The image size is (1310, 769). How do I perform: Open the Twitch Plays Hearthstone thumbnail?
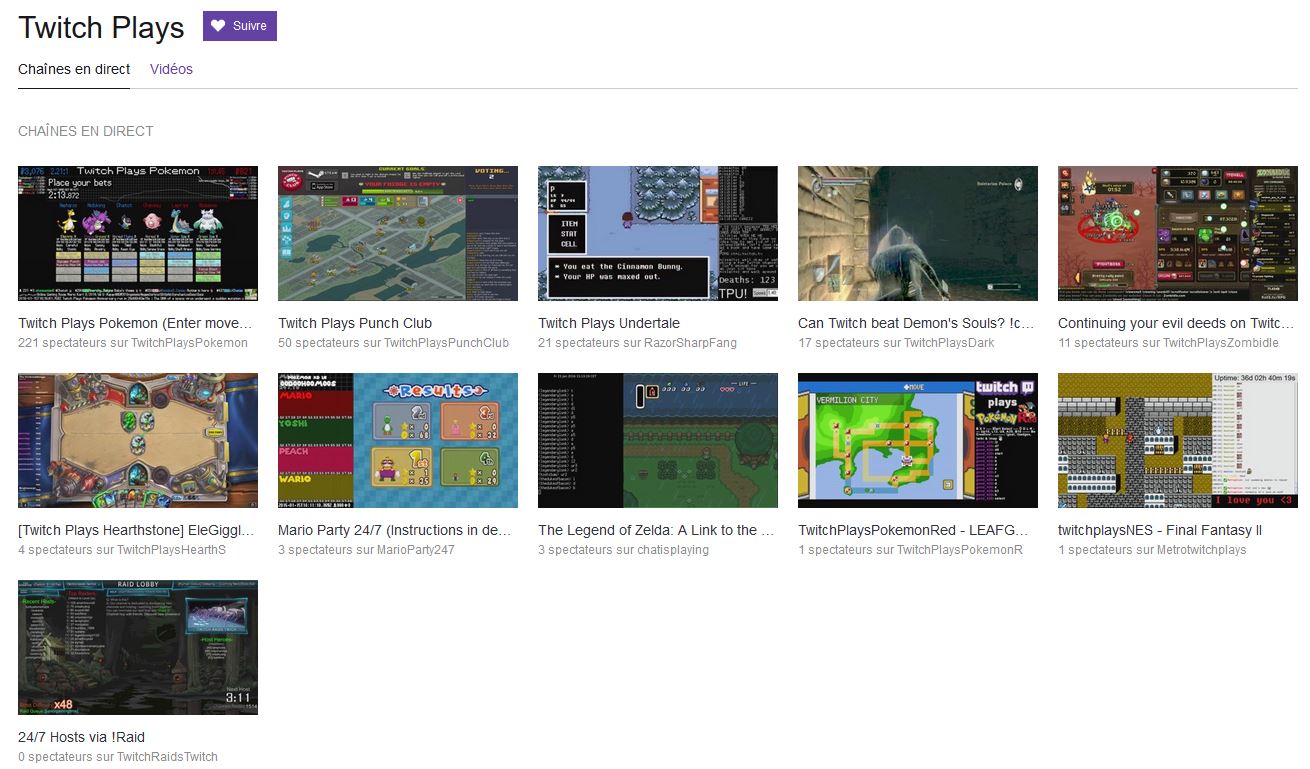(x=138, y=440)
